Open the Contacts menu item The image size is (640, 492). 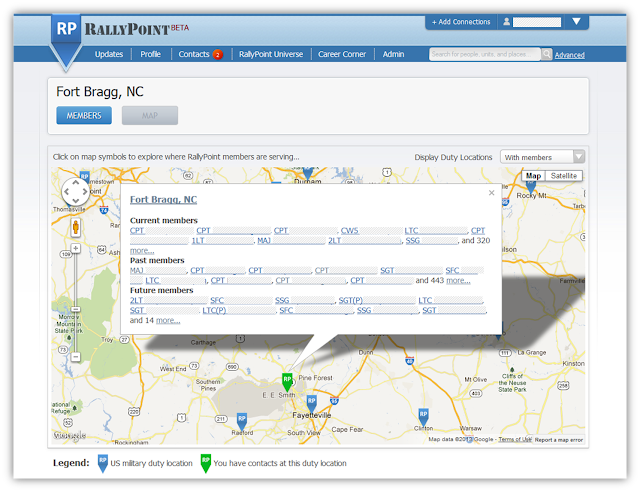point(194,54)
